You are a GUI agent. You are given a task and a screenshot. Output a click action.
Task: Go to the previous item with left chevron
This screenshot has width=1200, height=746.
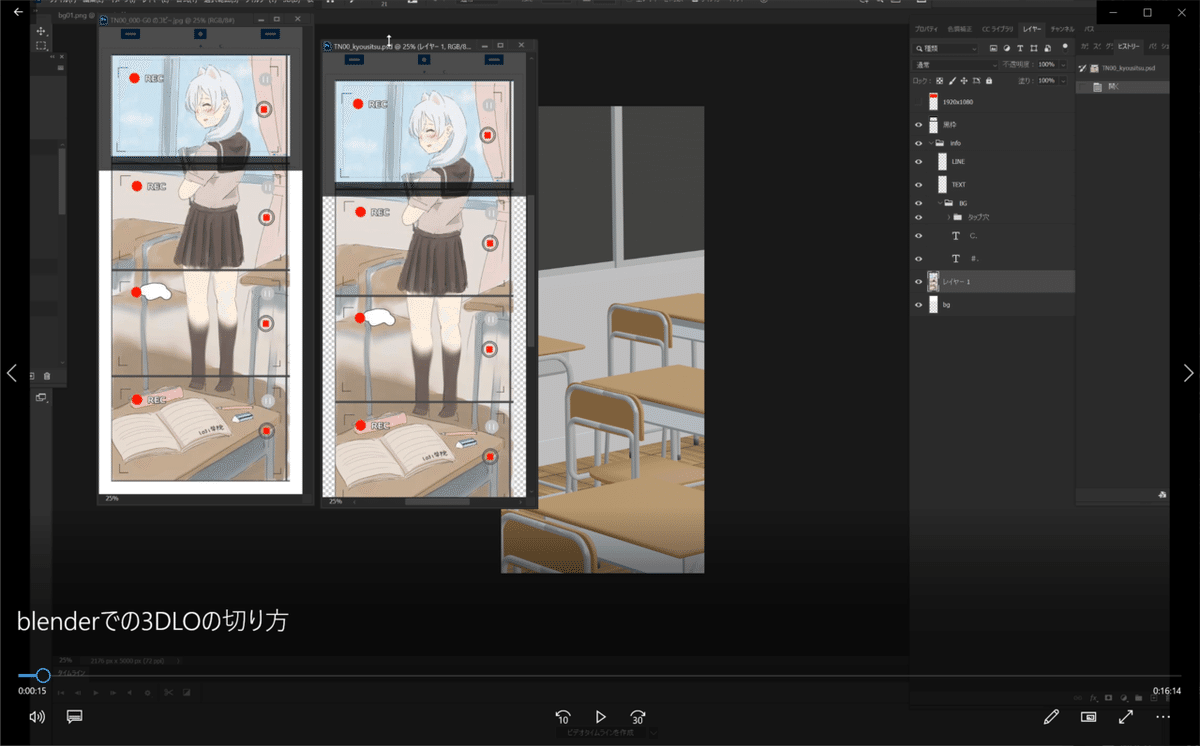tap(12, 373)
